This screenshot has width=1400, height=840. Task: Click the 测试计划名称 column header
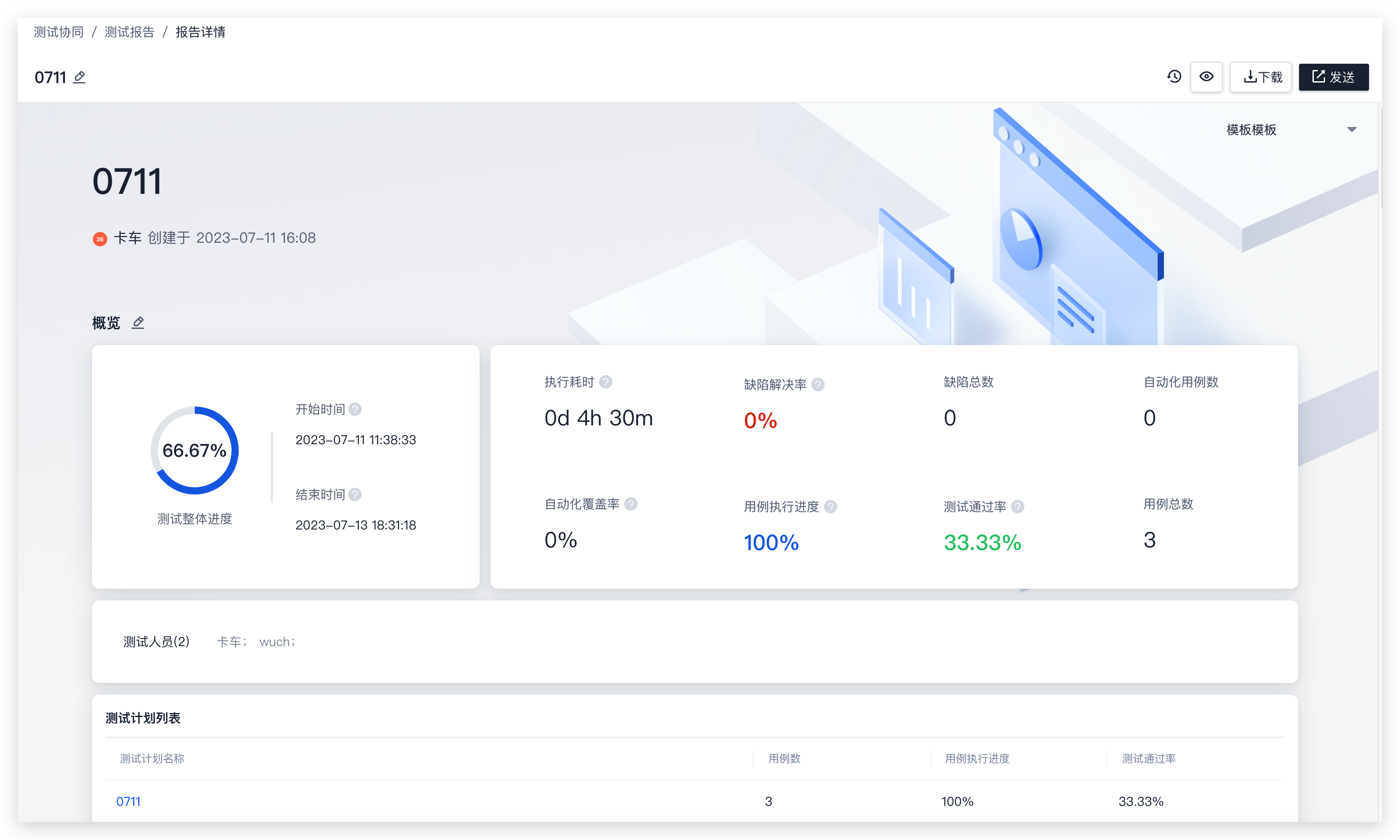152,758
